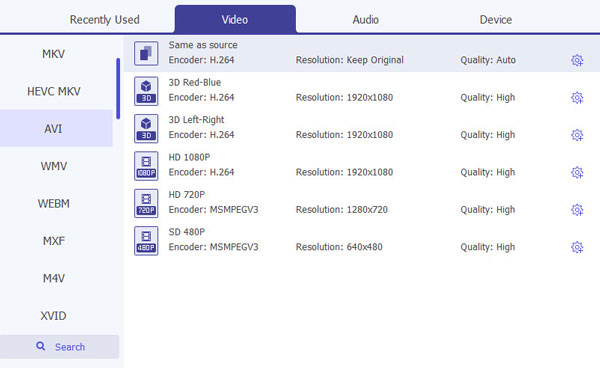
Task: Switch to the Device tab
Action: click(496, 20)
